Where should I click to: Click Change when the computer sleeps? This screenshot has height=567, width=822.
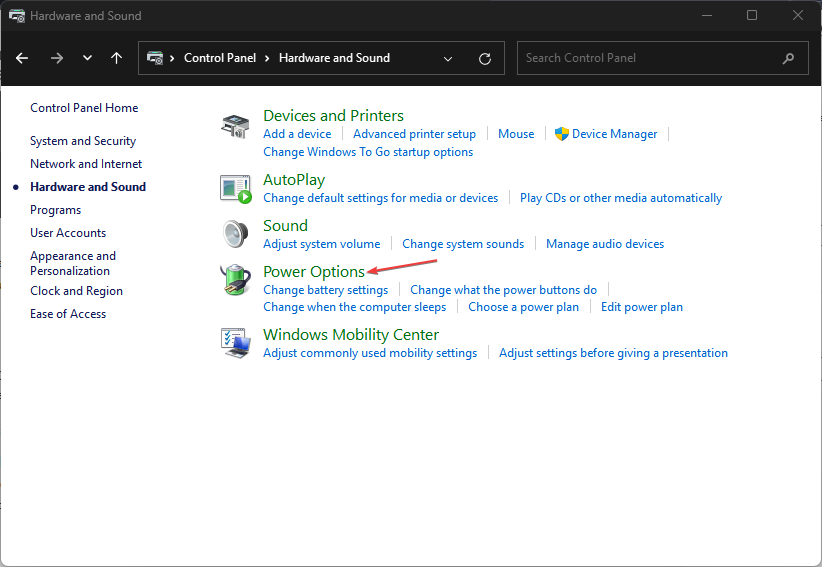point(354,307)
